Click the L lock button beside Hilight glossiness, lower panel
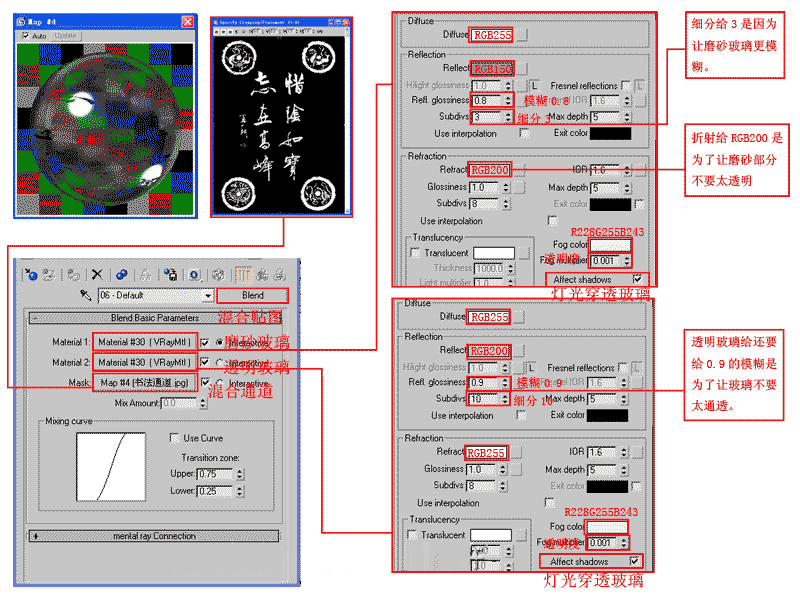Screen dimensions: 800x600 (x=531, y=367)
